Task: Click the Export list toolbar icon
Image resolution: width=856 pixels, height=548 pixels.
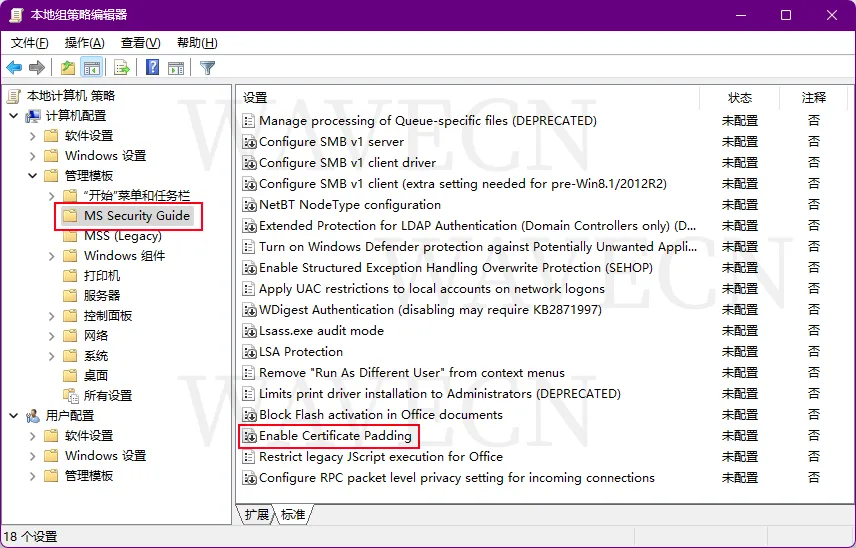Action: pos(122,68)
